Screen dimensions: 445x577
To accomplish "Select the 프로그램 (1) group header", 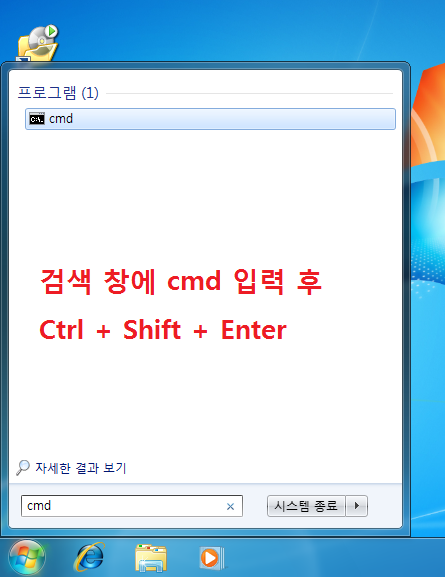I will 58,93.
